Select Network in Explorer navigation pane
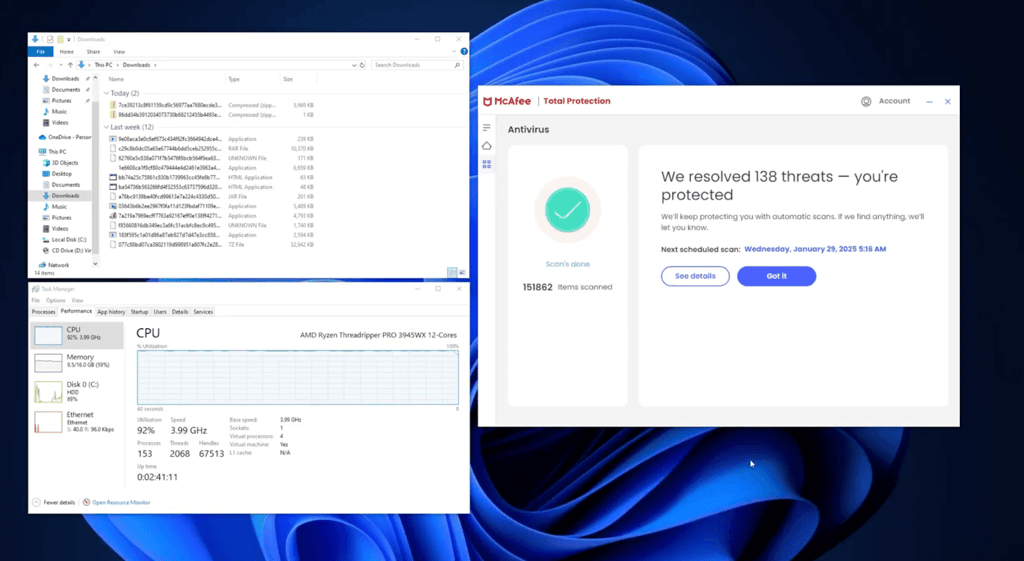This screenshot has height=561, width=1024. point(54,265)
